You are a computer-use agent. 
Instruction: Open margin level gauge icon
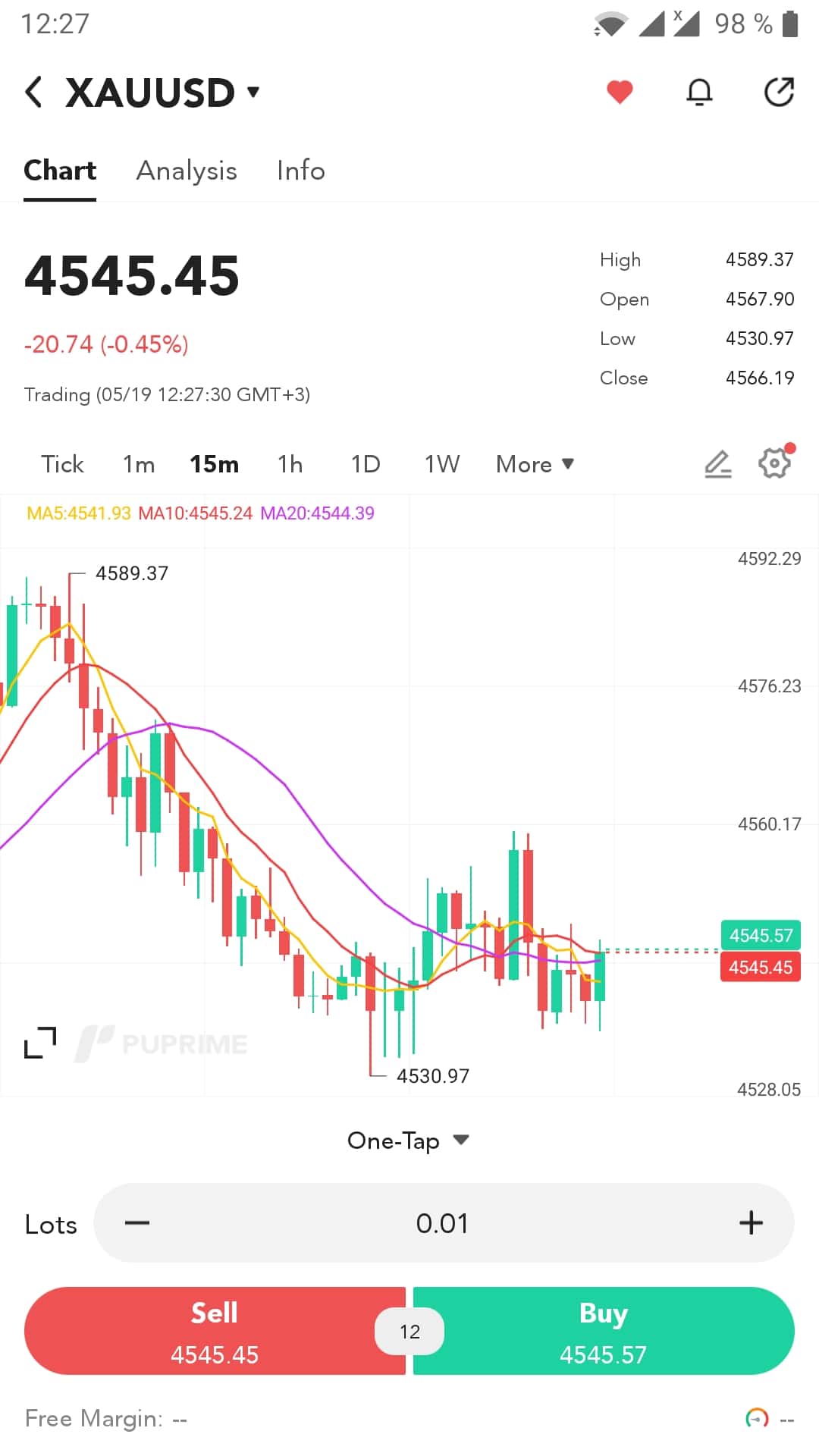[x=757, y=1418]
